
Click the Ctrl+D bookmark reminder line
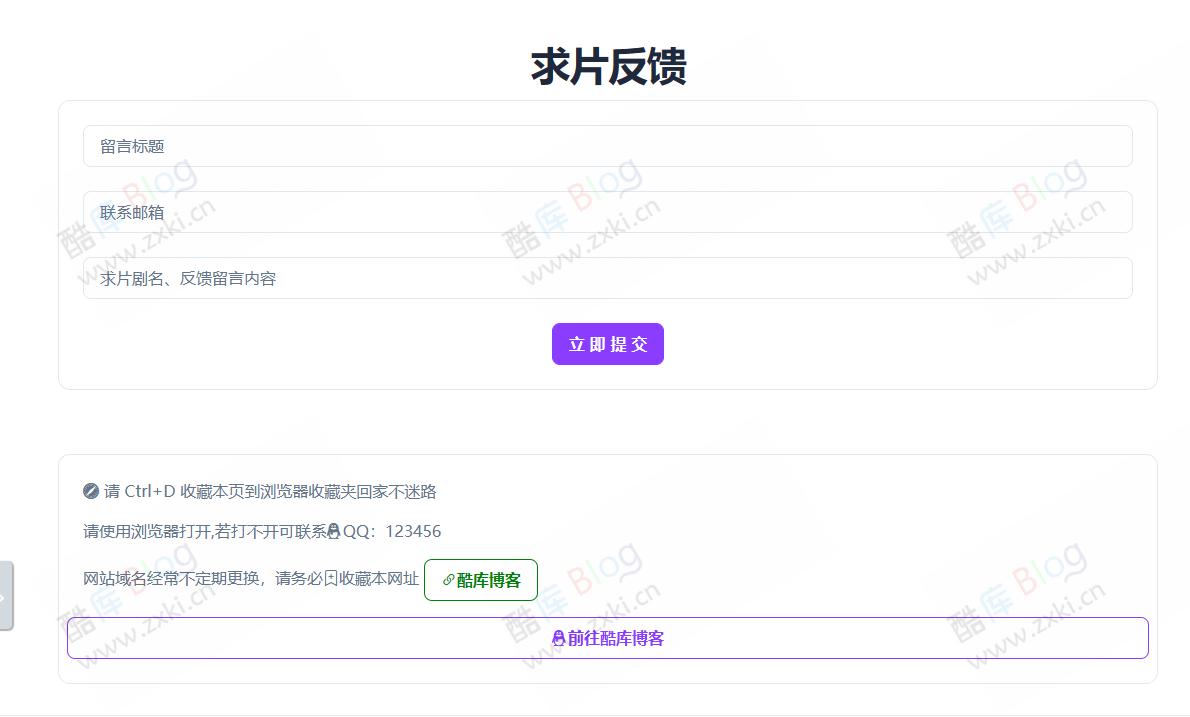pos(262,492)
